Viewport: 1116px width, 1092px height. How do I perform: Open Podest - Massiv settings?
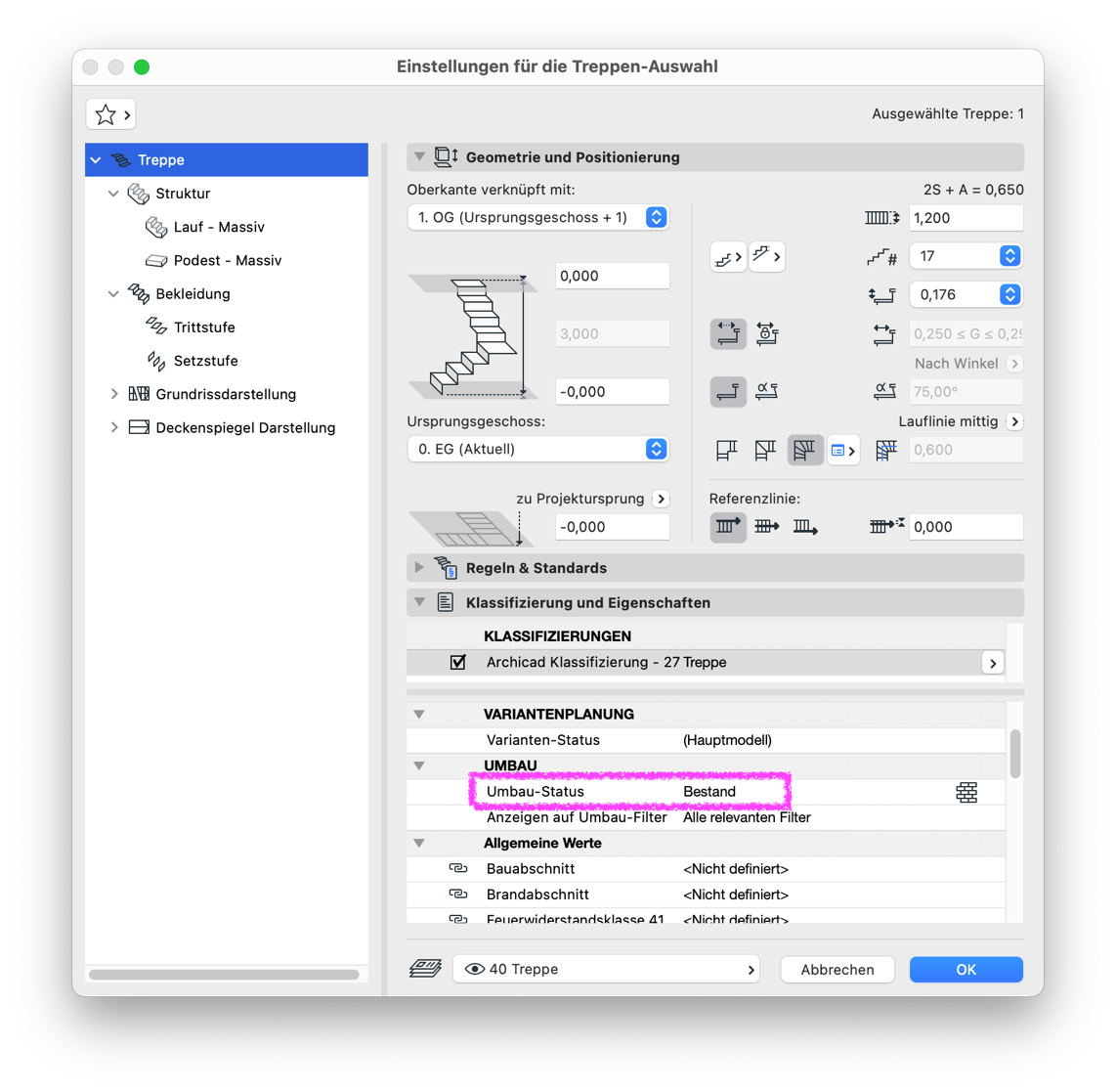pyautogui.click(x=227, y=261)
